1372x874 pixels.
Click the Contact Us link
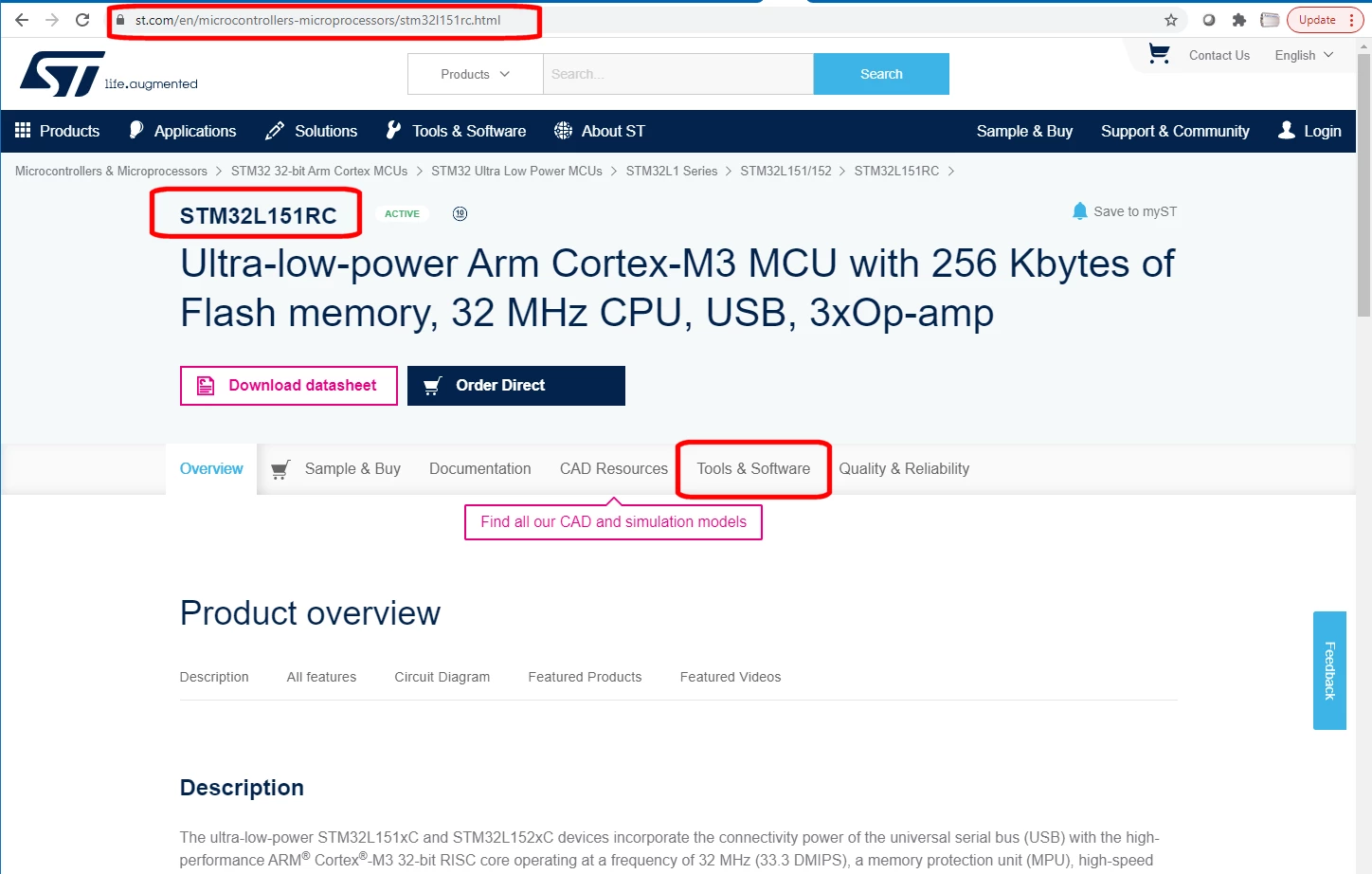(x=1219, y=55)
